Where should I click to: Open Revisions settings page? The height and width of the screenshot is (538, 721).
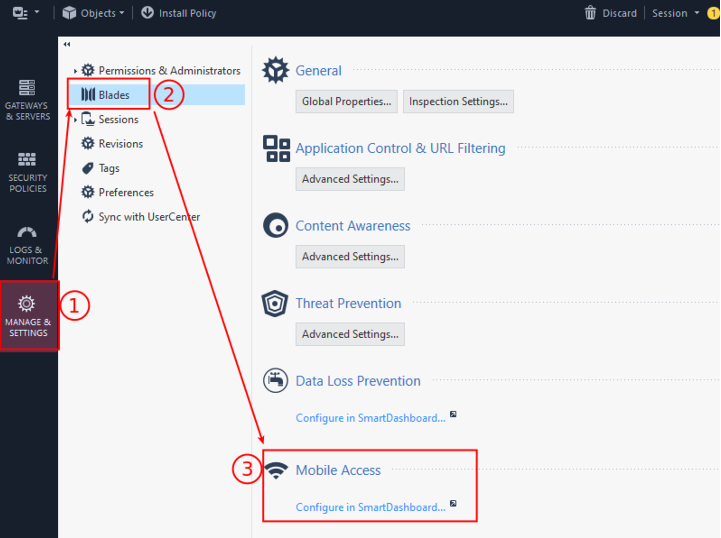point(120,144)
